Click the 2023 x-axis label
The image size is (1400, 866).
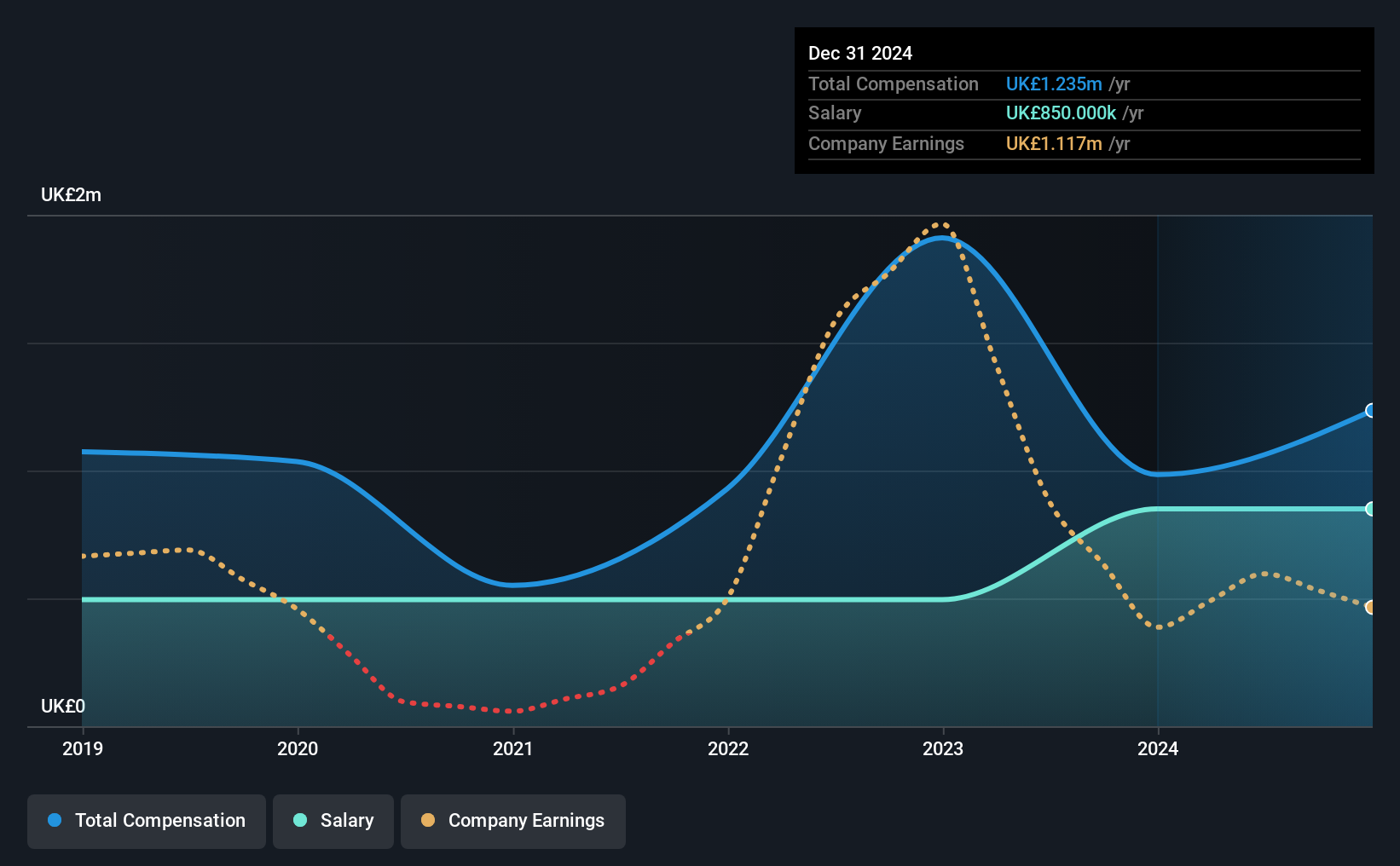tap(943, 749)
